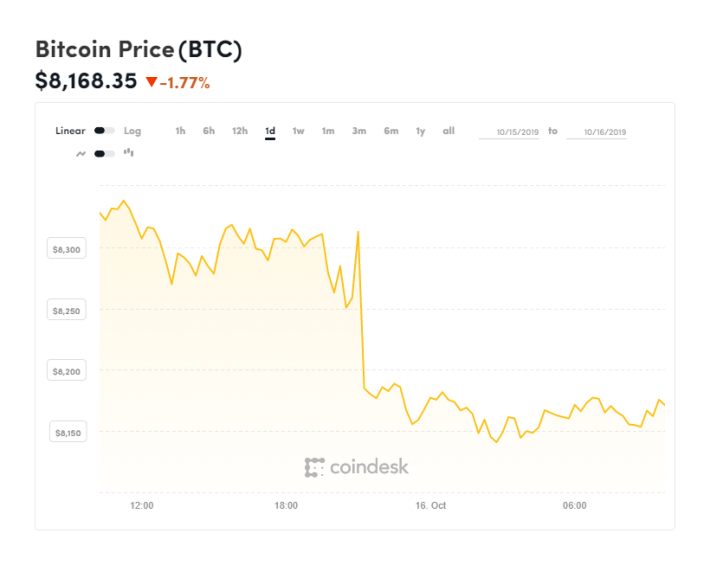710x565 pixels.
Task: Open the start date field 10/15/2019
Action: tap(509, 132)
